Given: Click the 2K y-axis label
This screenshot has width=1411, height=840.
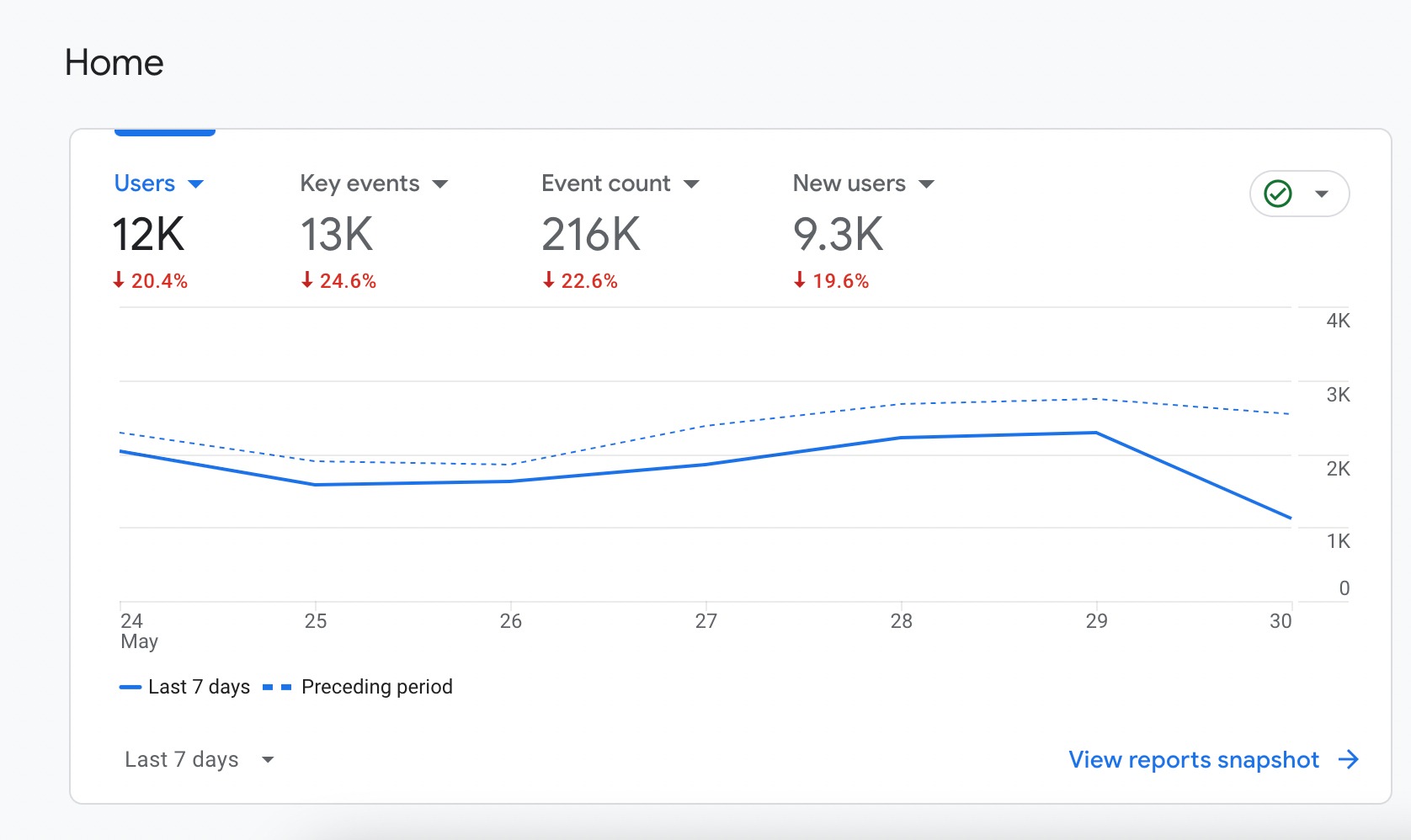Looking at the screenshot, I should (1338, 469).
